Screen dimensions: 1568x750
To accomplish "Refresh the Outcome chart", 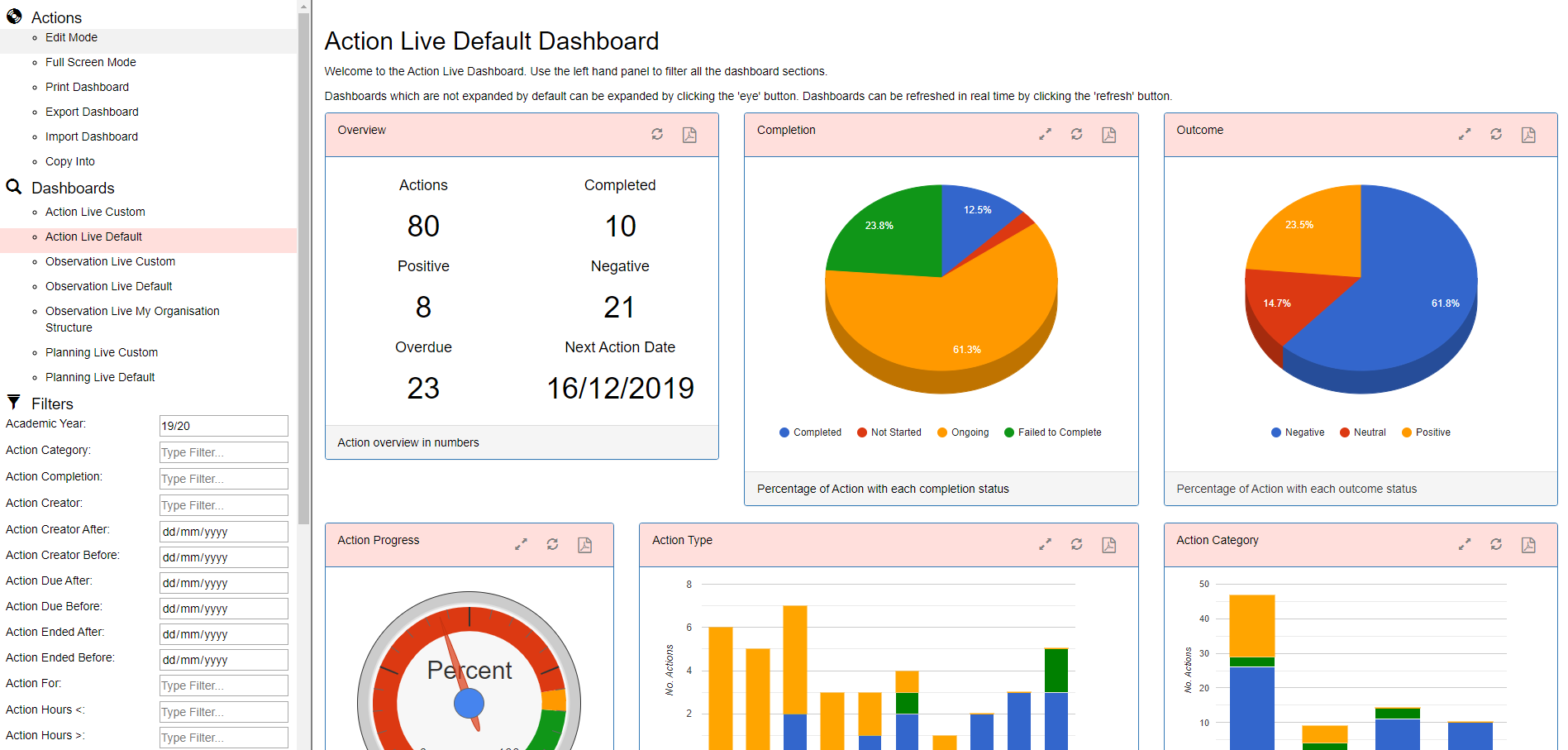I will [1496, 134].
